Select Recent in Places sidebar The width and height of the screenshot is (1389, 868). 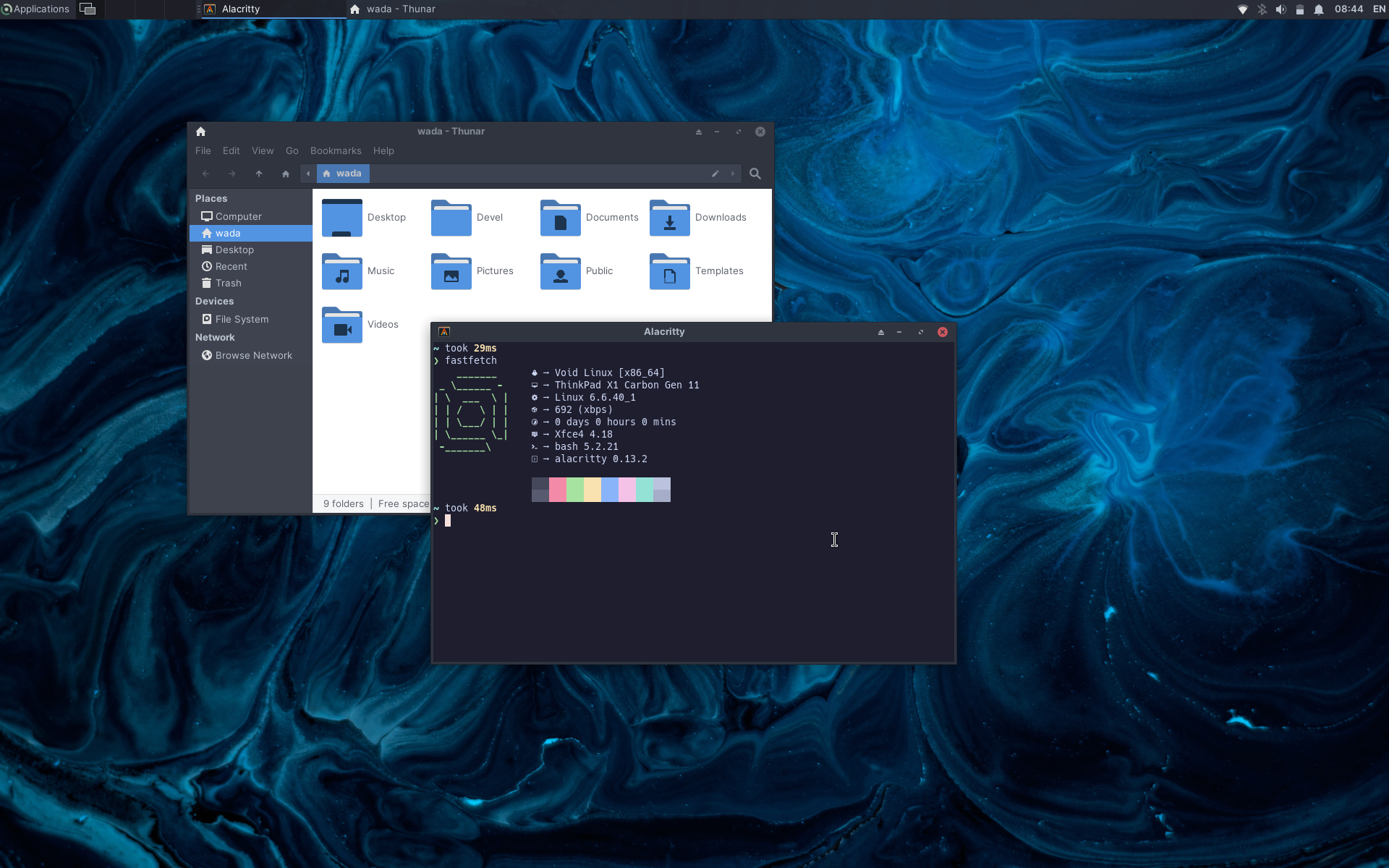pyautogui.click(x=250, y=266)
